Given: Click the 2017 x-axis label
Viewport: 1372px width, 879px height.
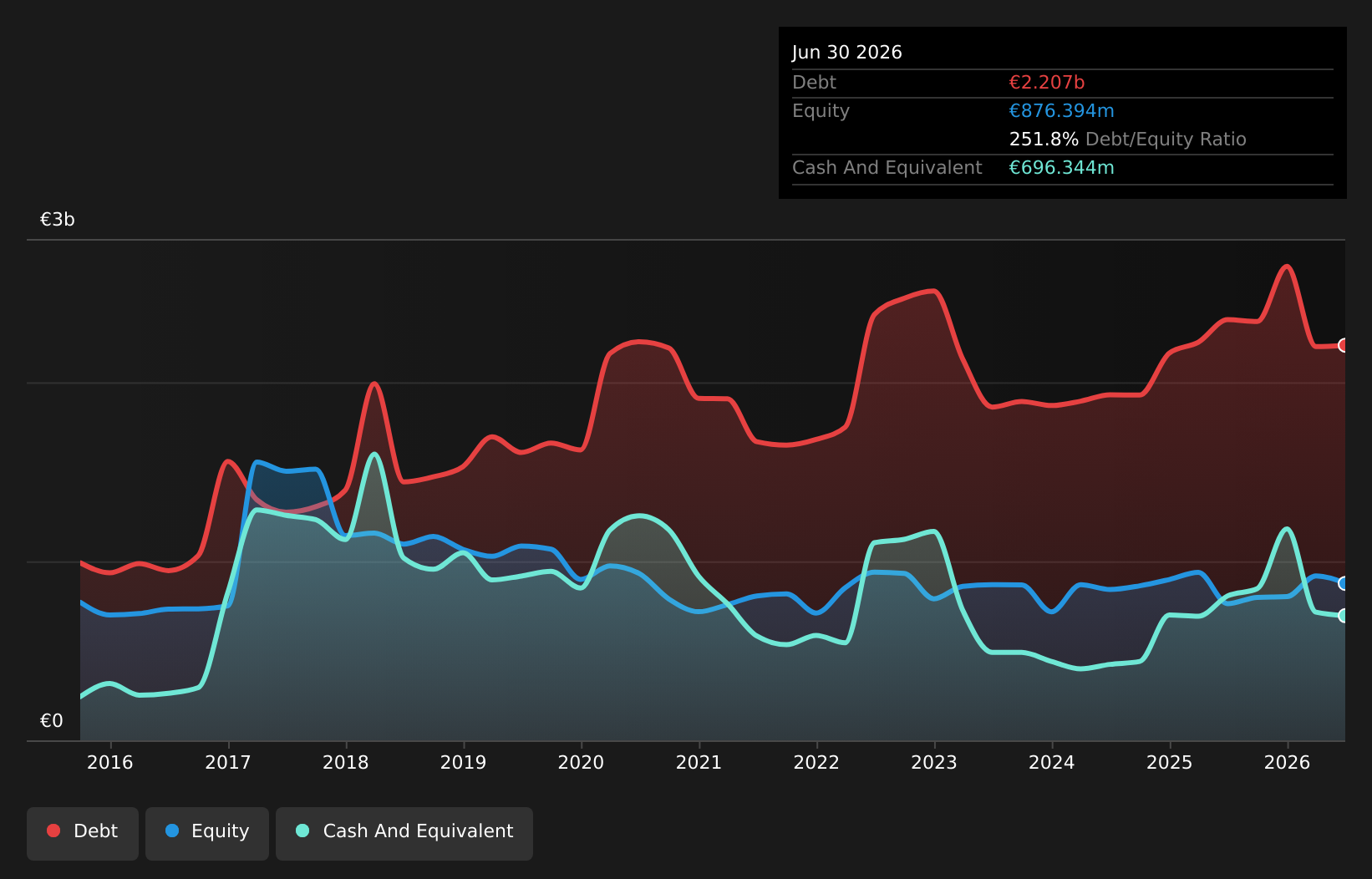Looking at the screenshot, I should 228,762.
